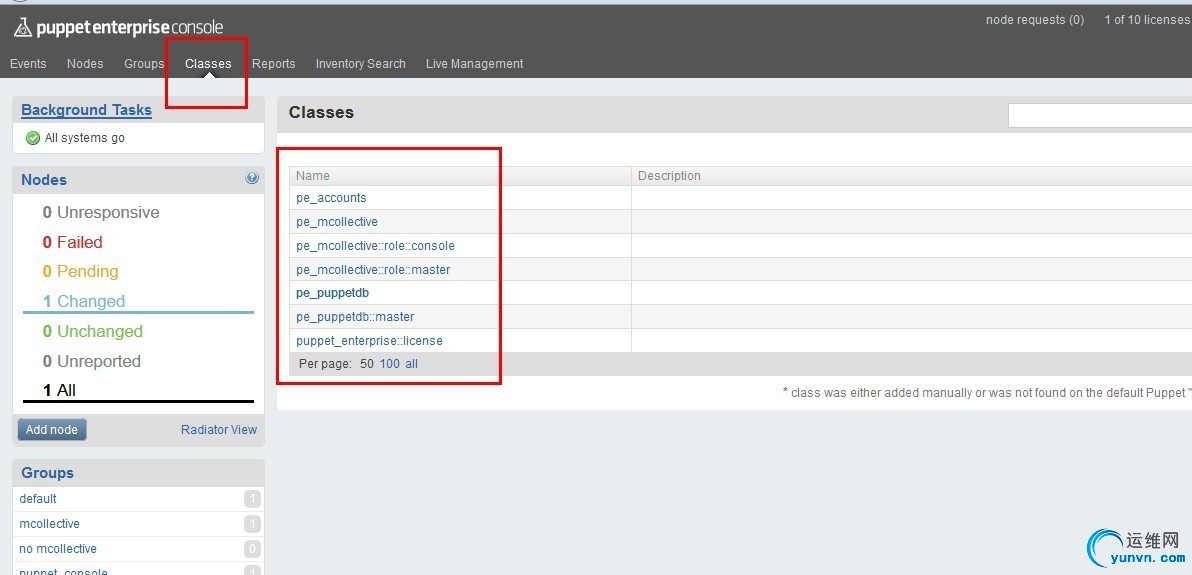Filter nodes by 0 Unreported
Image resolution: width=1192 pixels, height=575 pixels.
pyautogui.click(x=92, y=361)
